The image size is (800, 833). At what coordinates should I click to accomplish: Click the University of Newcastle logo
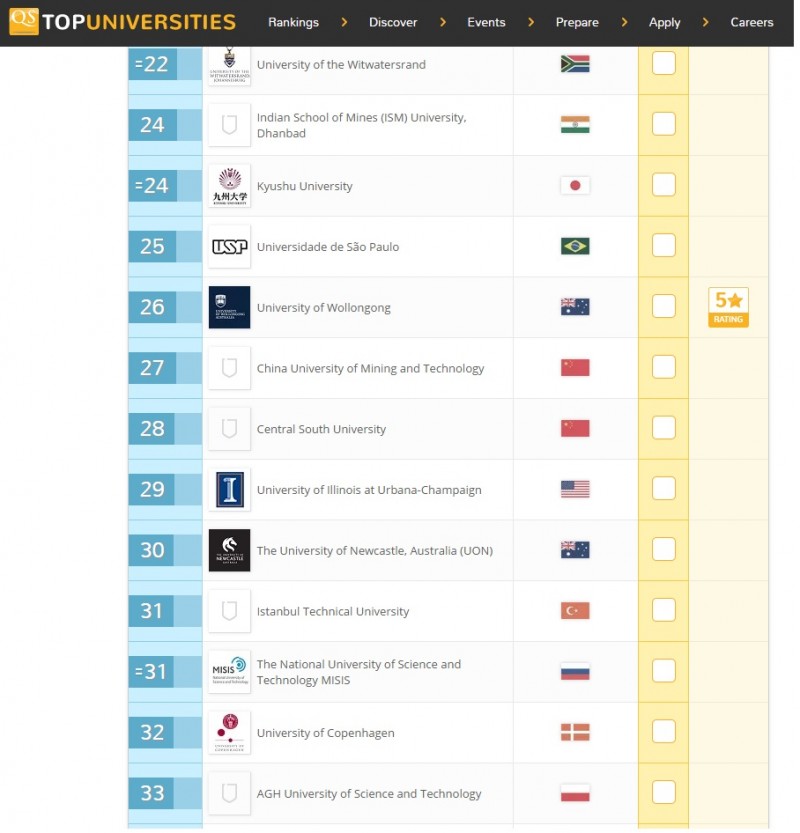229,550
